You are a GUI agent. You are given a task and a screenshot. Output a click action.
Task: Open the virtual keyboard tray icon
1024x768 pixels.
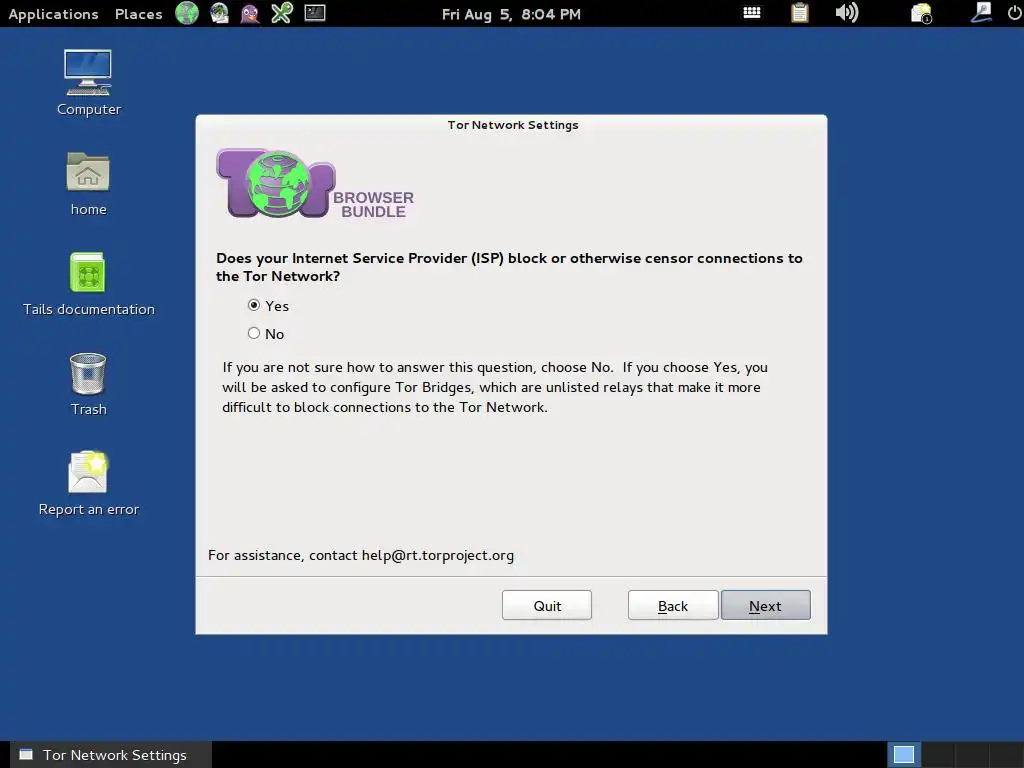tap(752, 12)
